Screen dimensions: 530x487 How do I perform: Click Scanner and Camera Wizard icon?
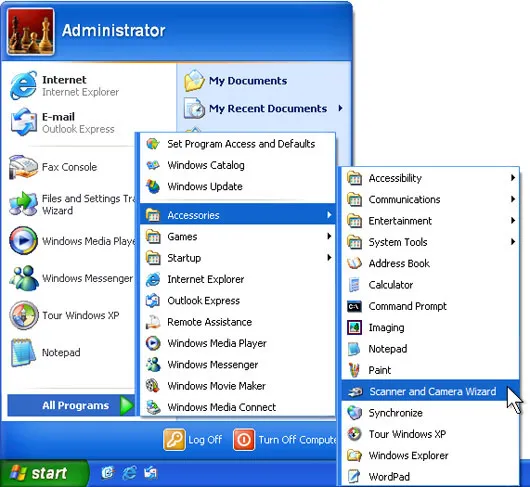[355, 392]
